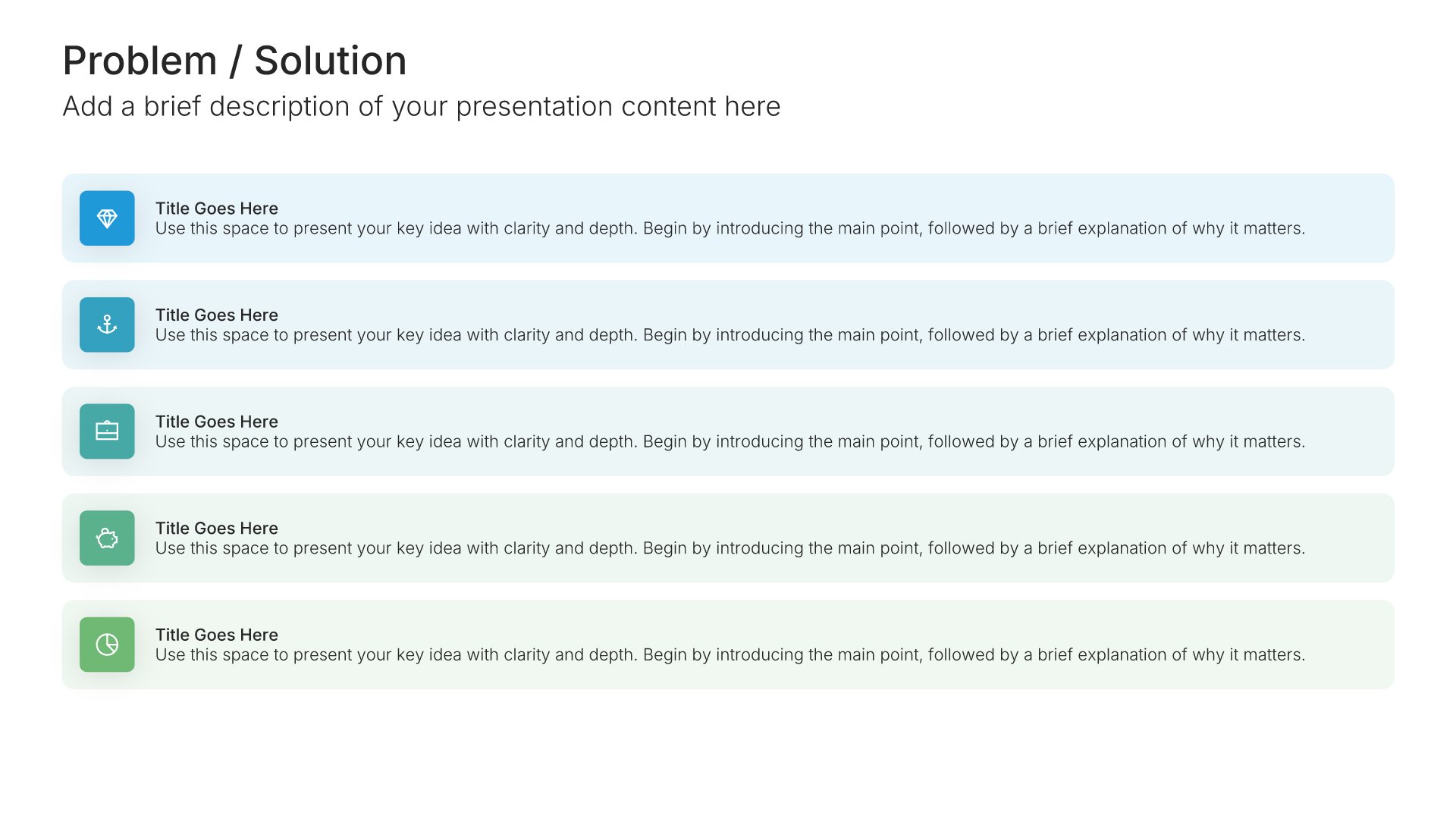Click the anchor icon
The width and height of the screenshot is (1456, 819).
107,325
